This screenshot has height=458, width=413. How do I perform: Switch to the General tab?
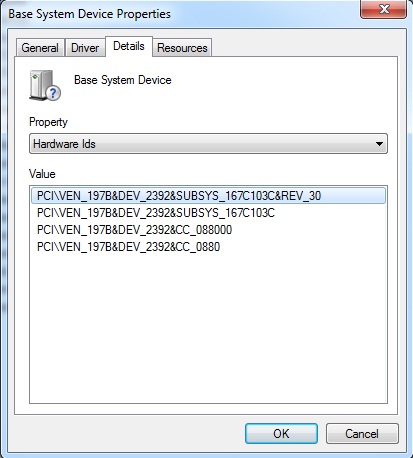pos(40,48)
